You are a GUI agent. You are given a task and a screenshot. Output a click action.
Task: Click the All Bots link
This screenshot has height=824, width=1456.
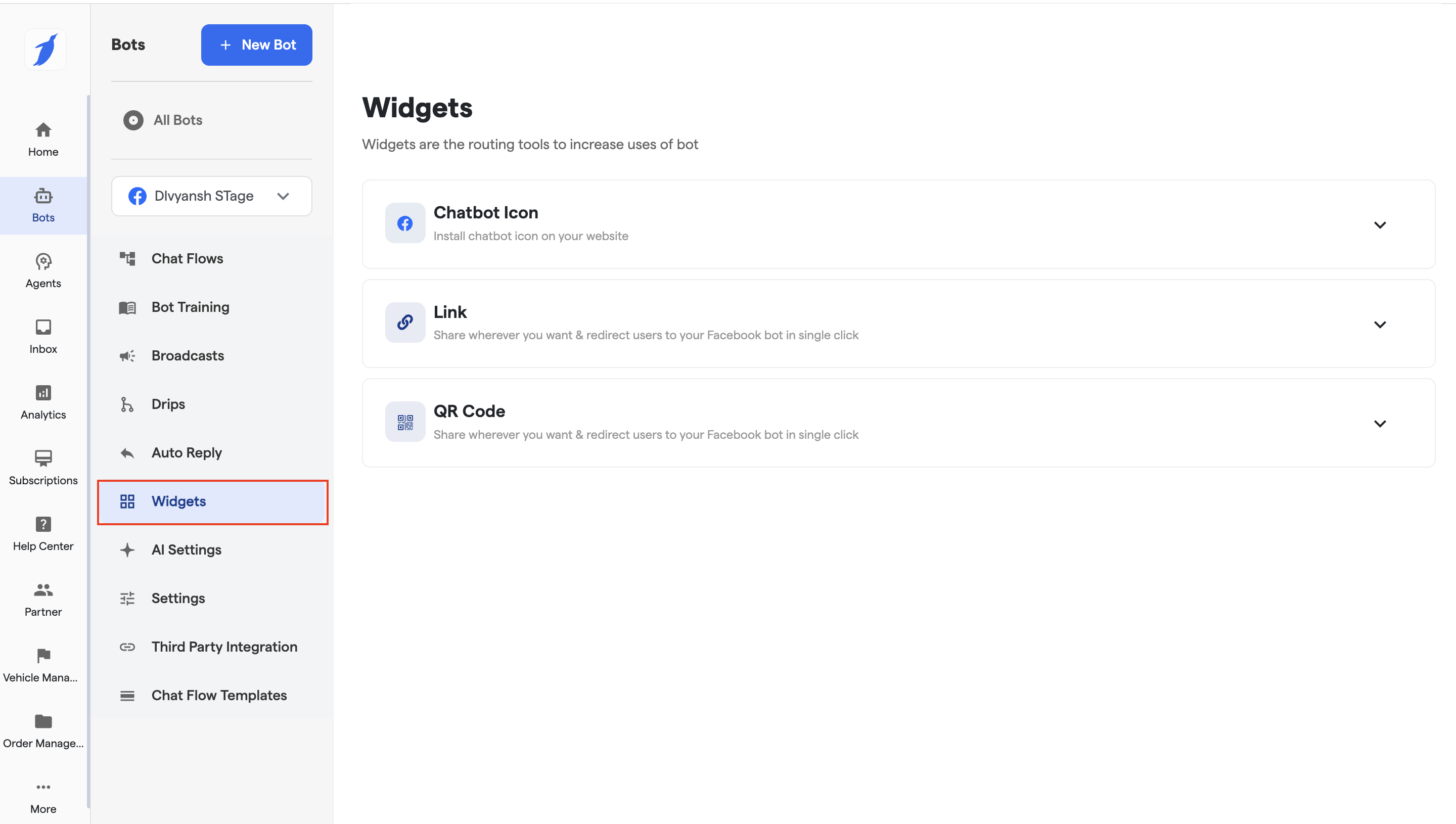[x=177, y=120]
